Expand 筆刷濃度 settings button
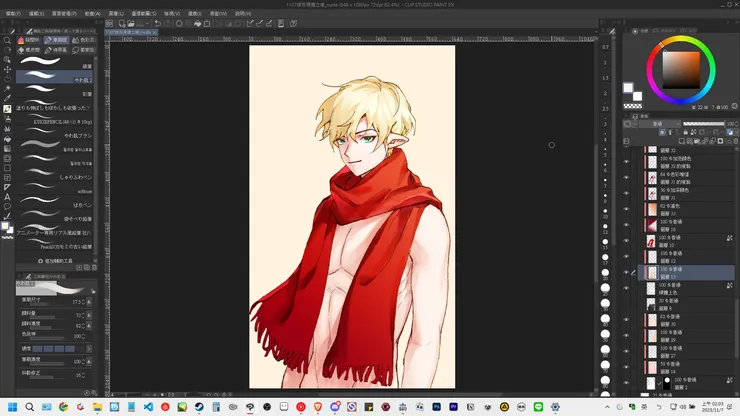This screenshot has height=416, width=740. pos(89,362)
